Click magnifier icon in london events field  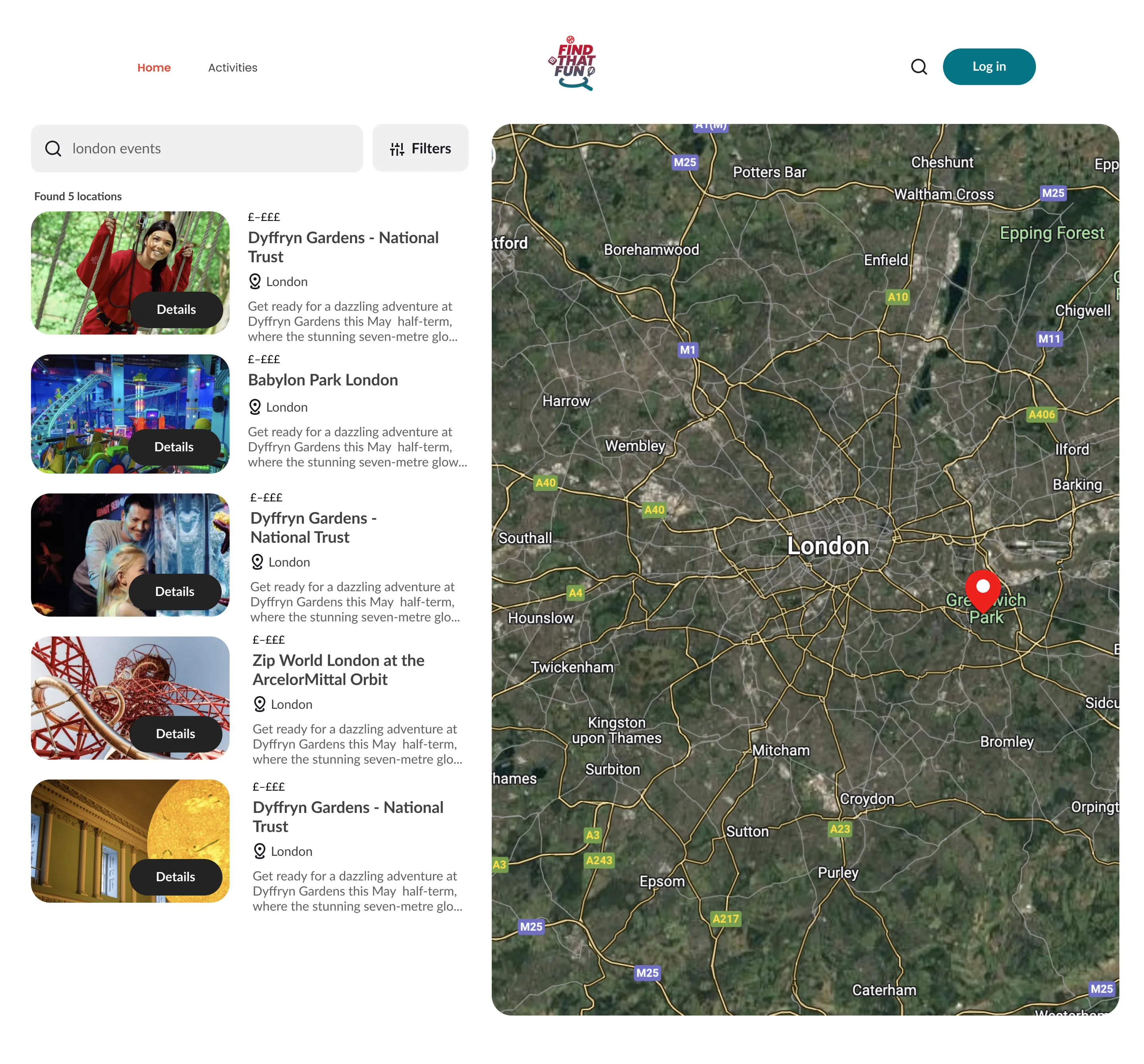click(53, 149)
